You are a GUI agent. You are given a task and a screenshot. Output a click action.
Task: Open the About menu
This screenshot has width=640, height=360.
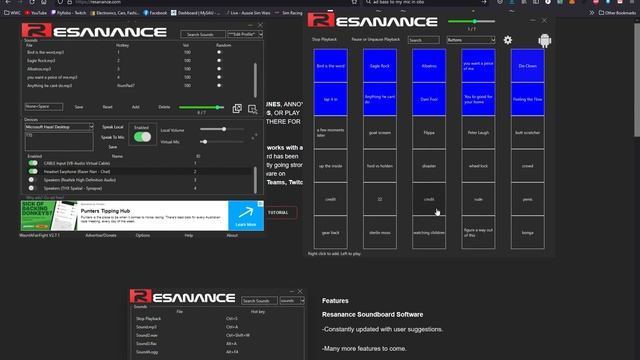click(232, 236)
